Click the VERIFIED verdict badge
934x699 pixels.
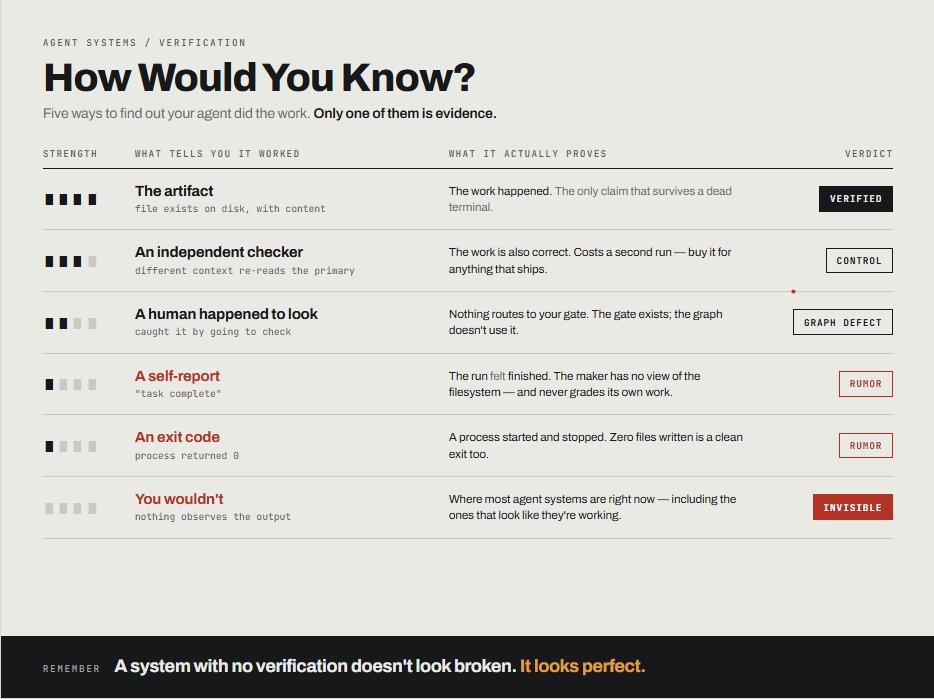coord(855,199)
